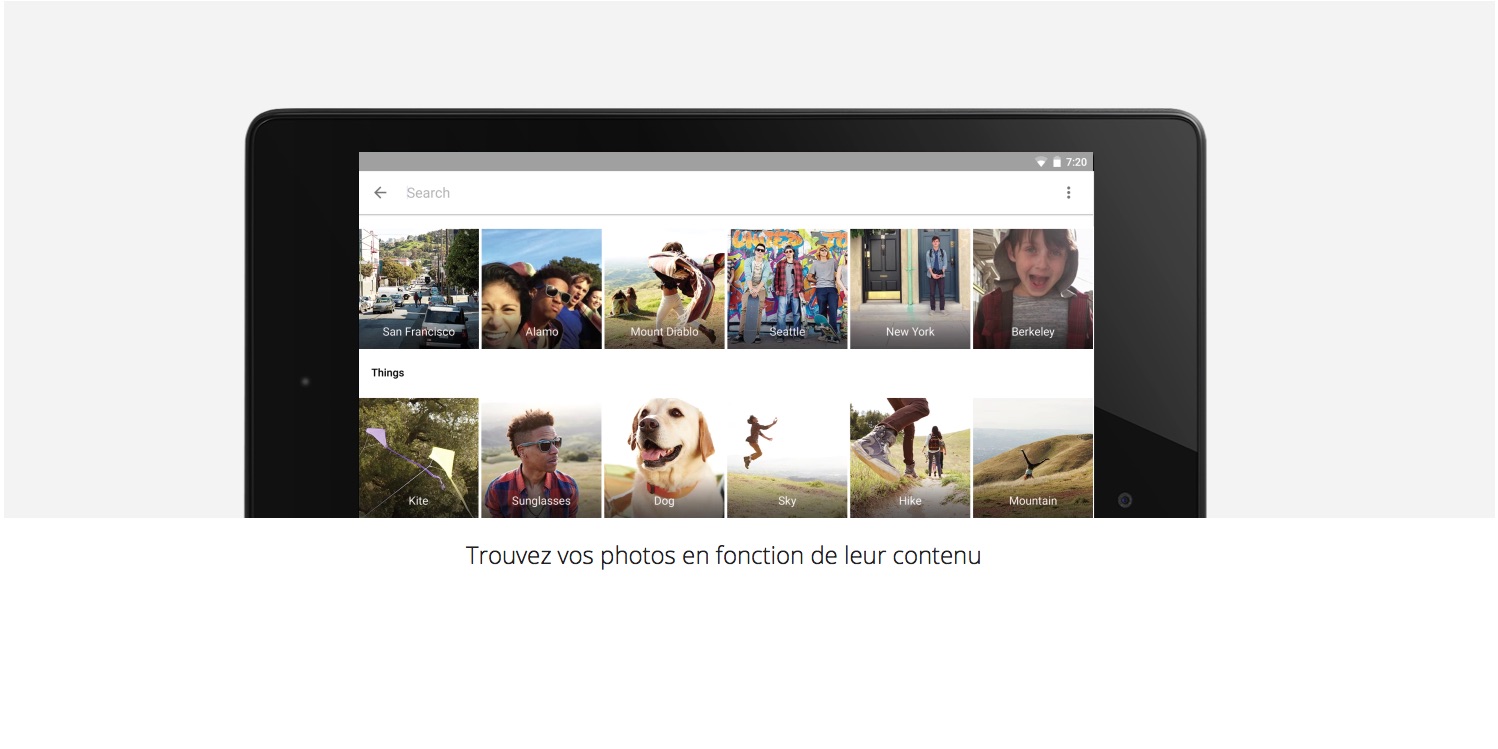The image size is (1498, 749).
Task: Open the Dog thumbnail
Action: coord(665,458)
